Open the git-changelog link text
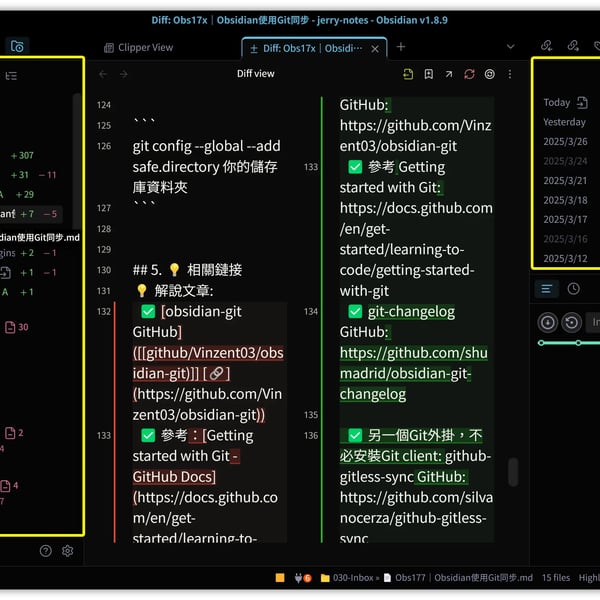Viewport: 600px width, 600px height. coord(411,312)
